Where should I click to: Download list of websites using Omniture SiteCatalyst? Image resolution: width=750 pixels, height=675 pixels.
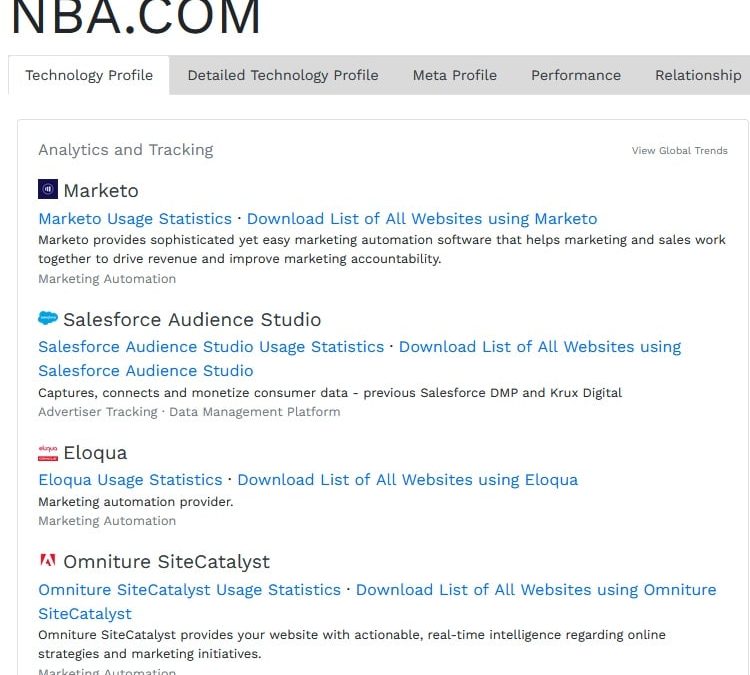click(x=377, y=602)
